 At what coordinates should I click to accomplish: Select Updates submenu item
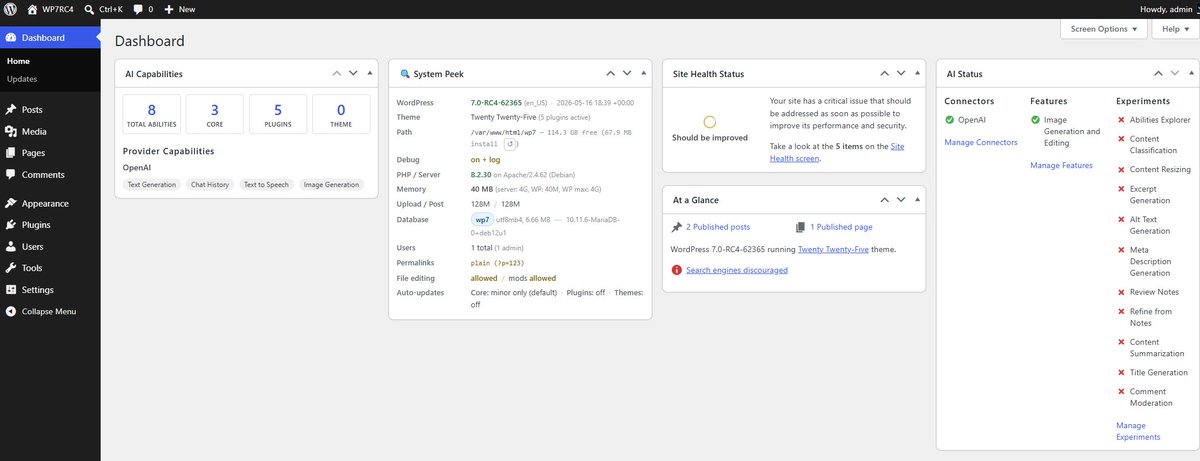point(22,78)
